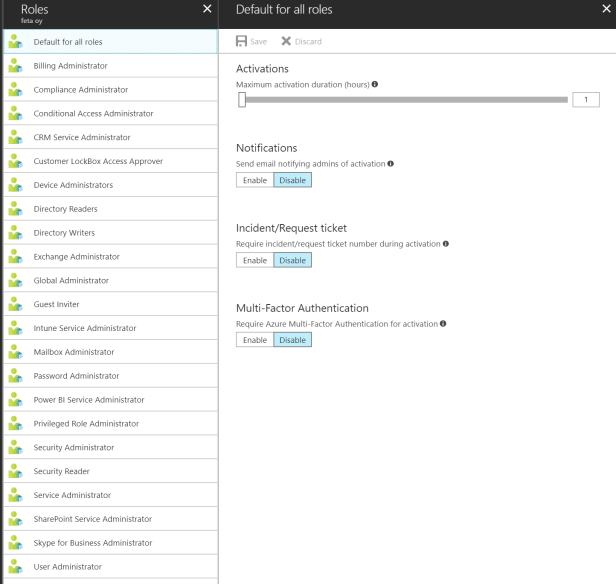Click the info icon next to Maximum activation duration
The image size is (616, 584).
(x=375, y=84)
